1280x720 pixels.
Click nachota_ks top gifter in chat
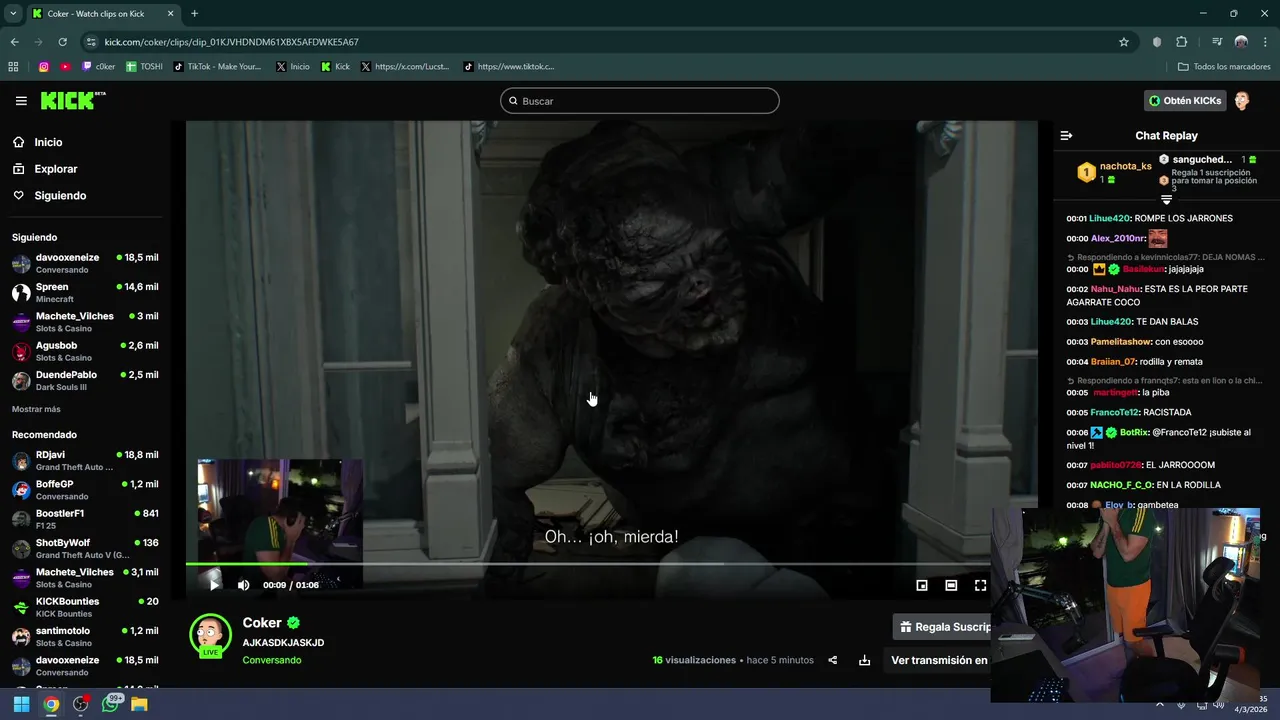point(1125,166)
